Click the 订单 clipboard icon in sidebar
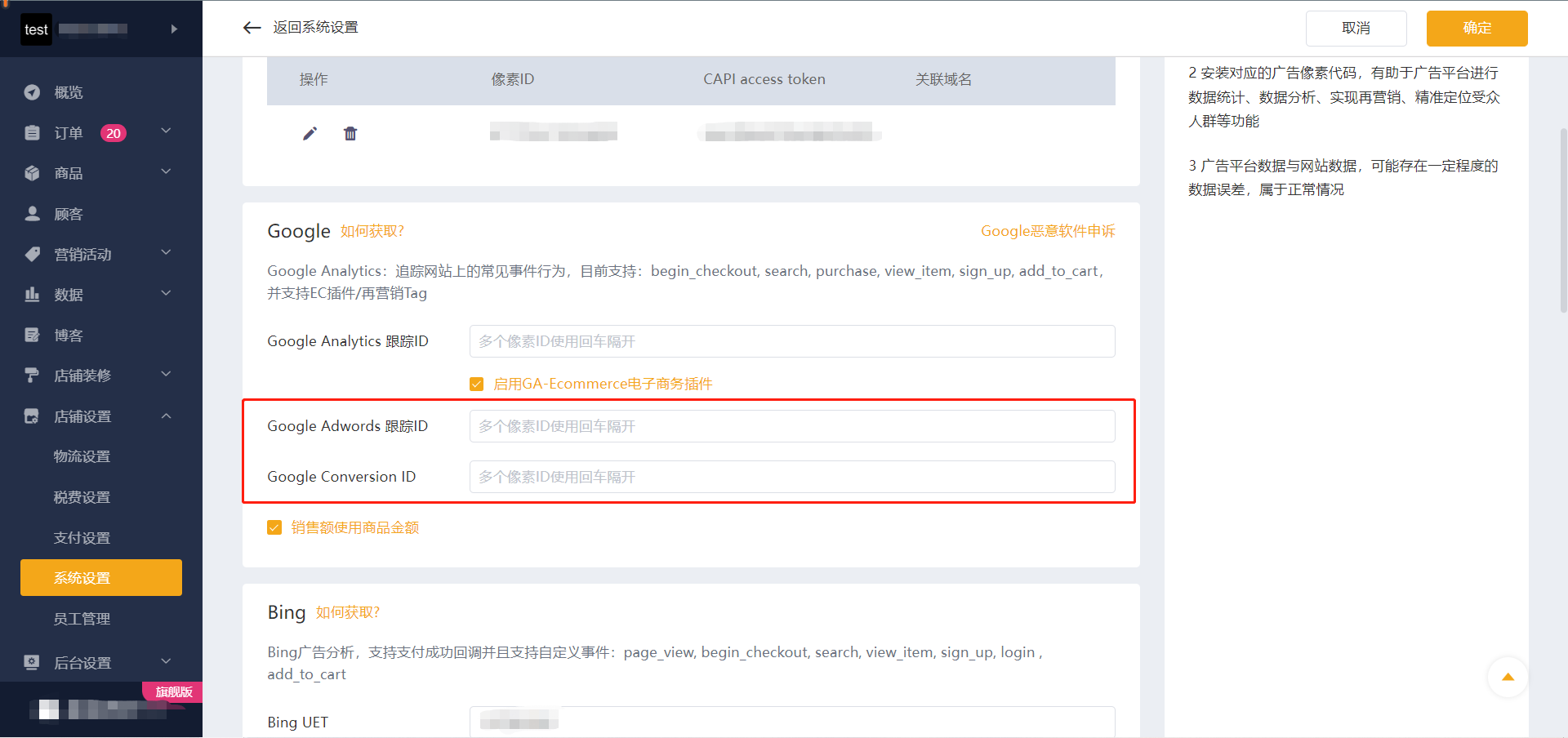This screenshot has height=738, width=1568. tap(32, 133)
